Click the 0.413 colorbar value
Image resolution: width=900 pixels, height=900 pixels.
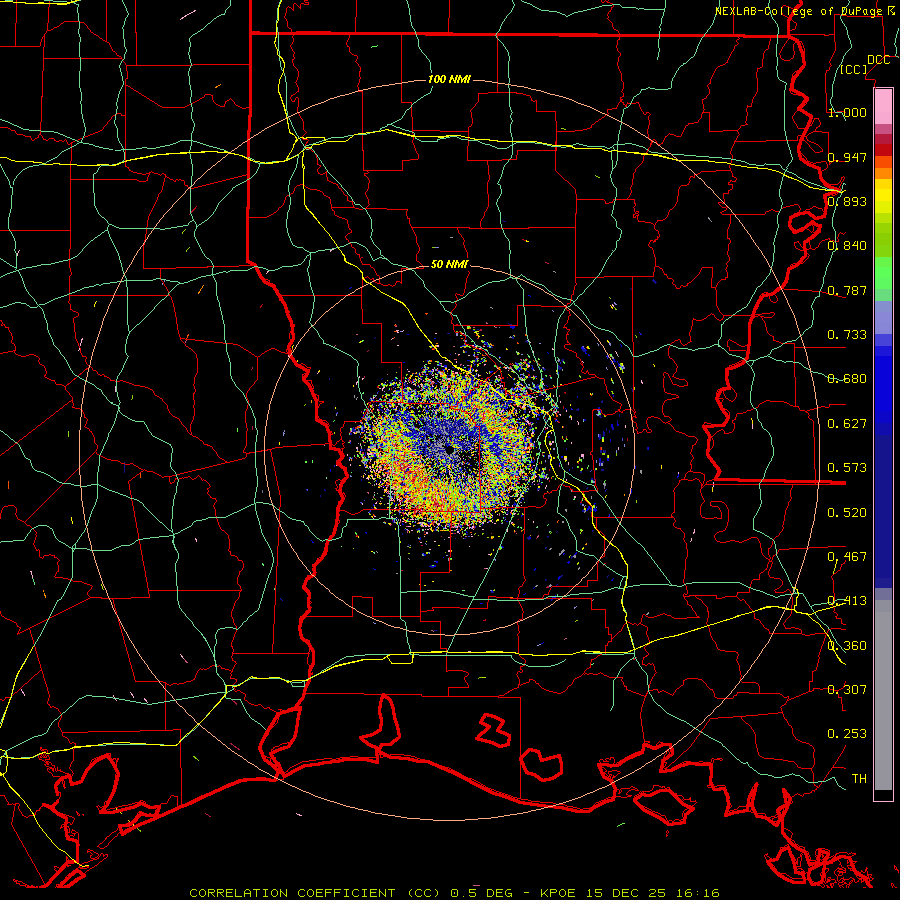click(847, 601)
